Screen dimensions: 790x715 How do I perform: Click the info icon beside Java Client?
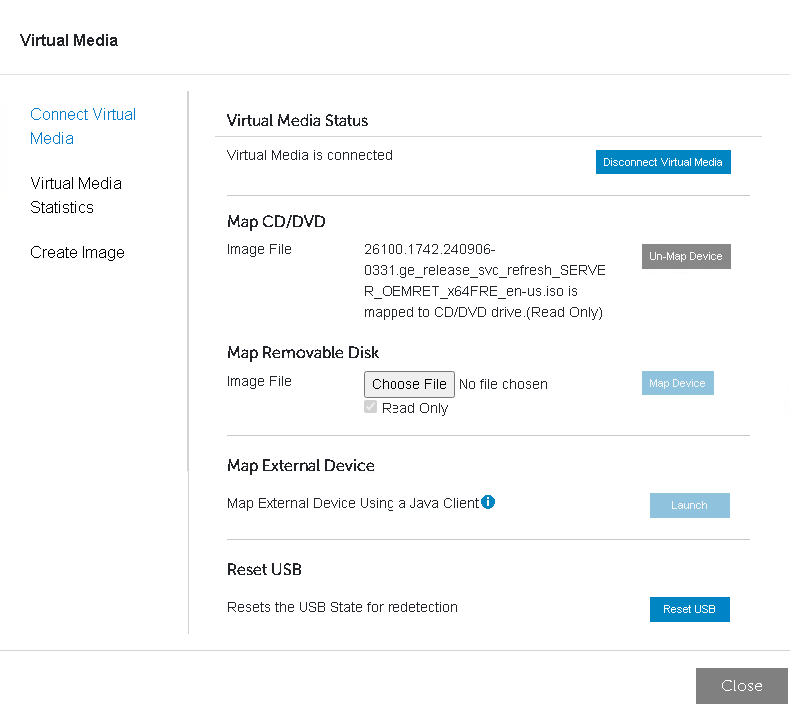click(x=488, y=502)
